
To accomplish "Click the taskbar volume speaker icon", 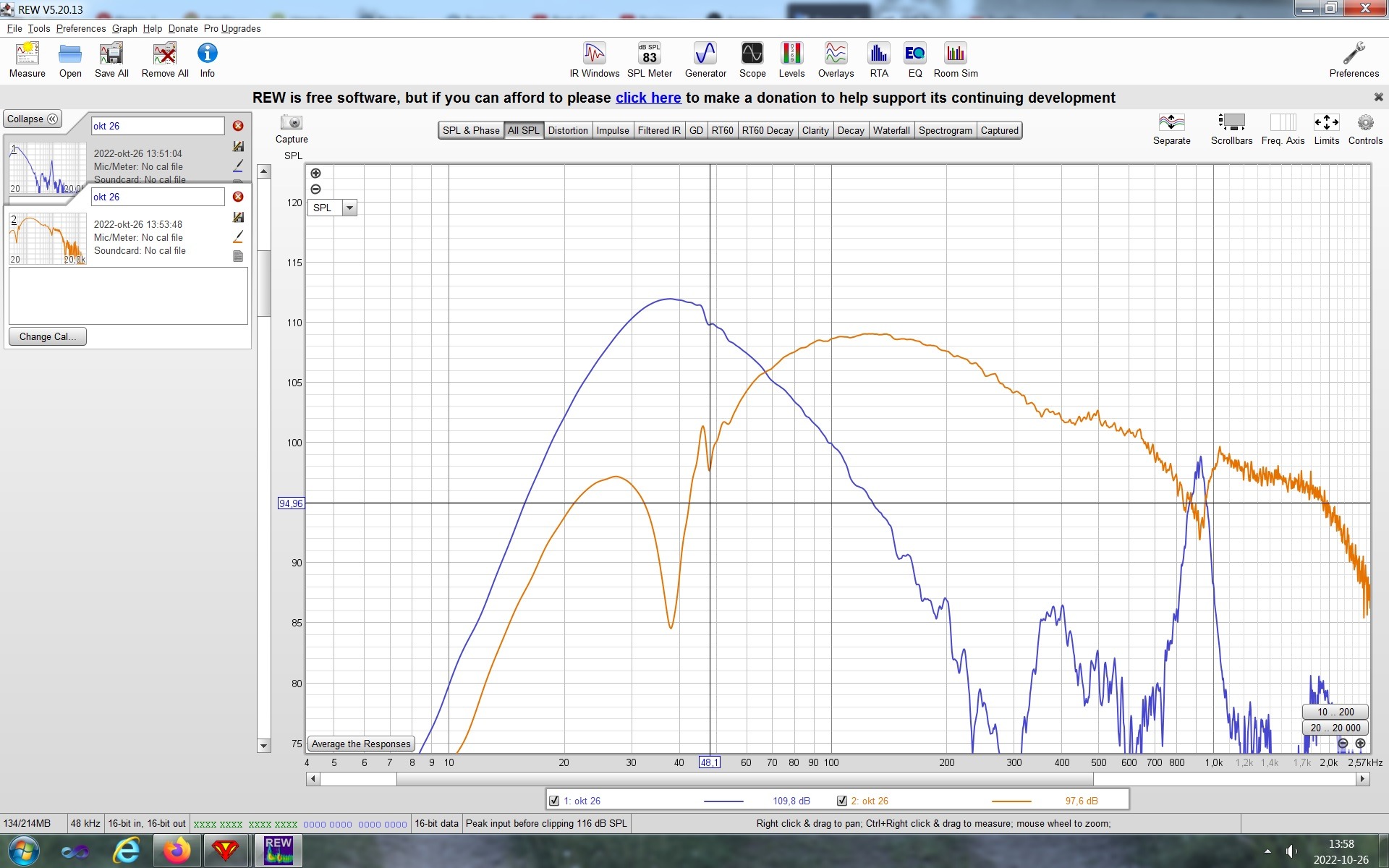I will 1291,851.
